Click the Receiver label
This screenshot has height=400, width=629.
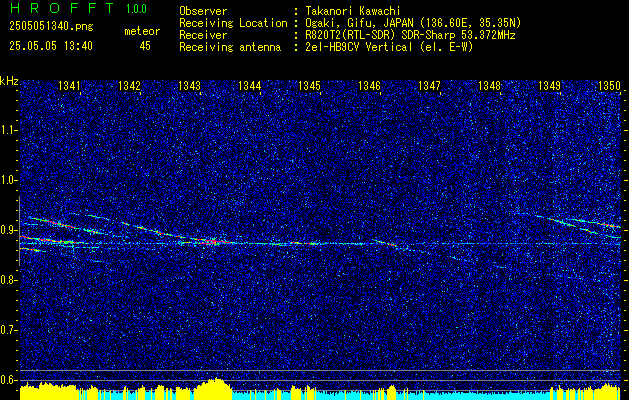[x=203, y=35]
